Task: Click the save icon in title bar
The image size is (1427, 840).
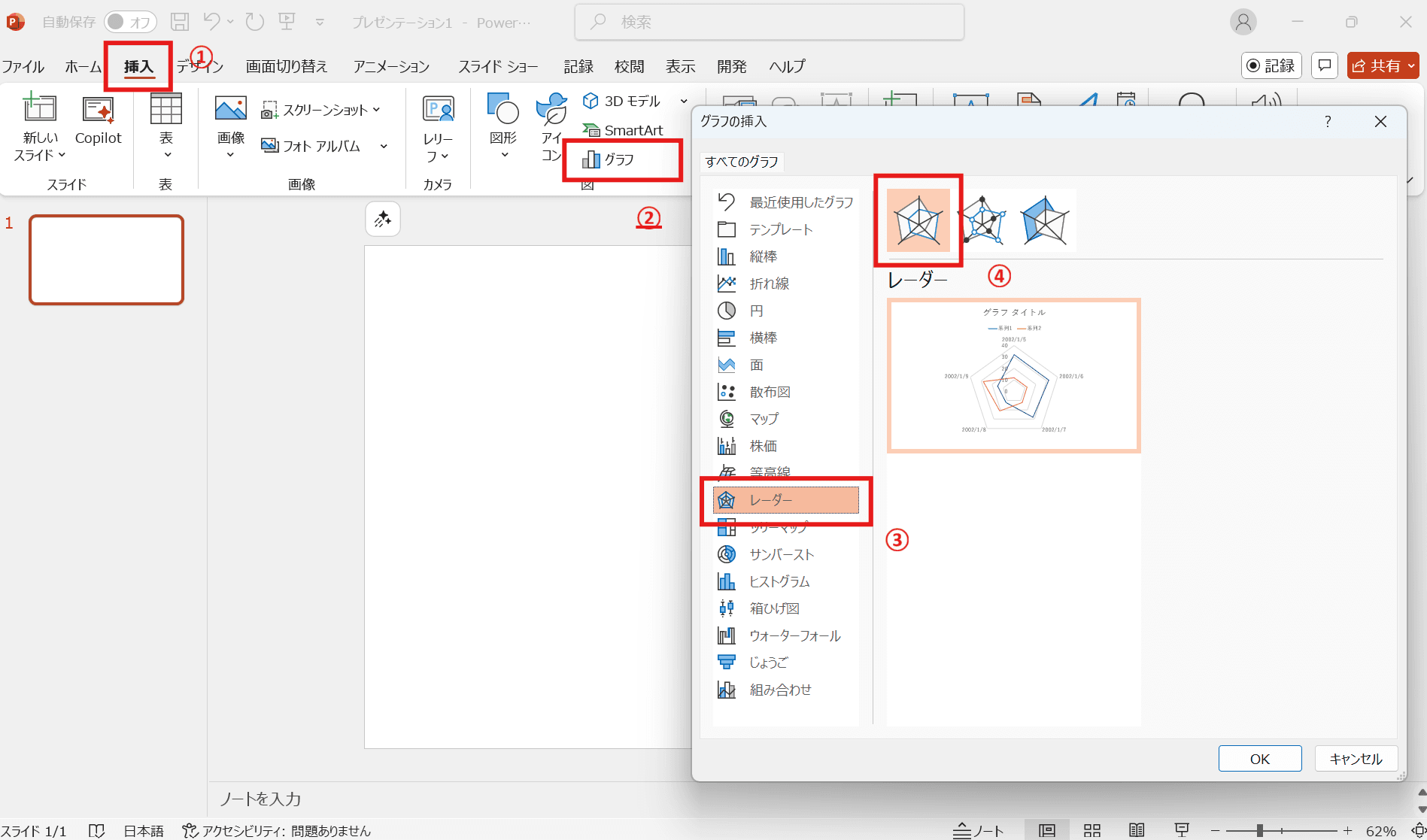Action: 180,22
